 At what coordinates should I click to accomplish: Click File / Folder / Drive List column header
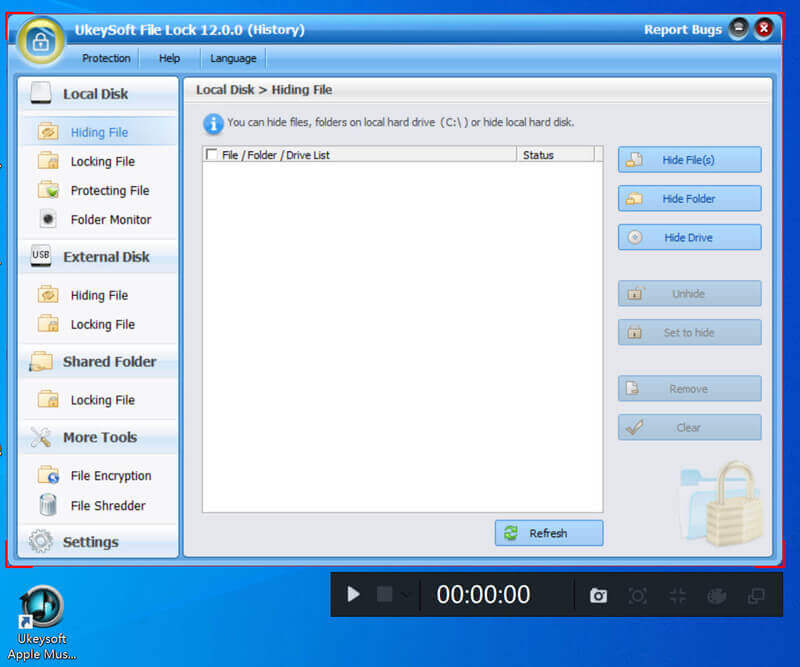(x=360, y=155)
